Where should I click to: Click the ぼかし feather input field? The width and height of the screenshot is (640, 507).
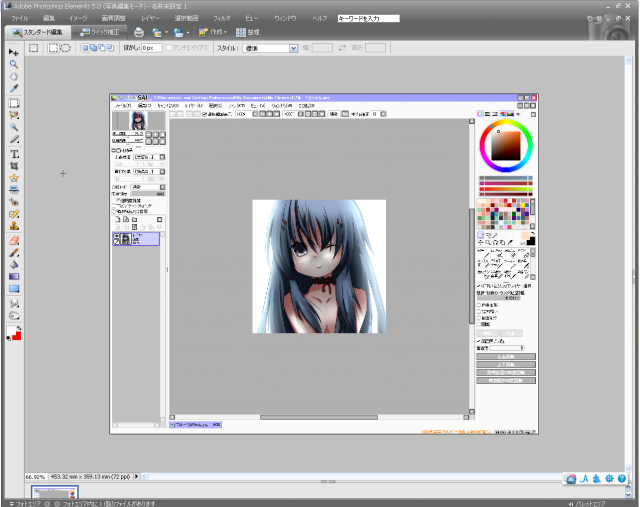[x=152, y=48]
